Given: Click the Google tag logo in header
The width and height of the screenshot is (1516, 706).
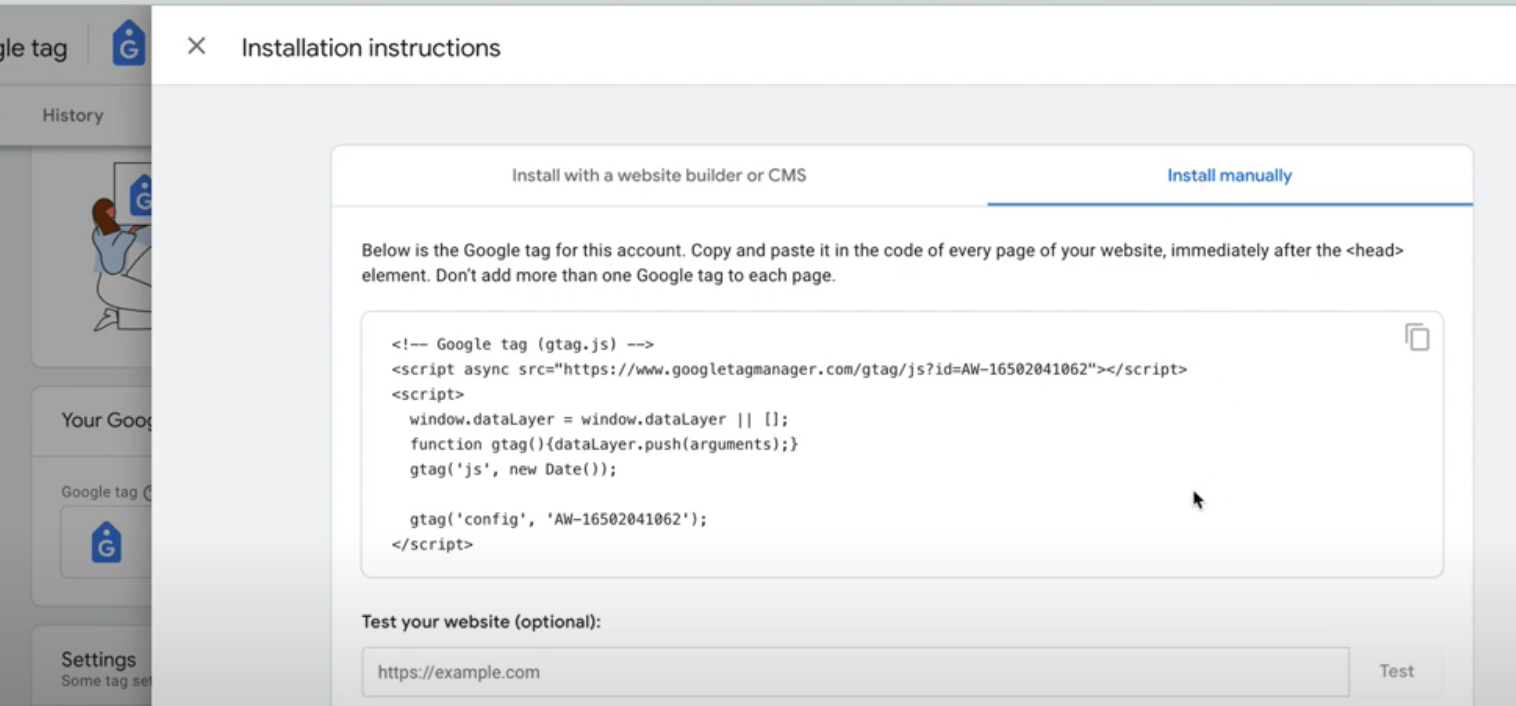Looking at the screenshot, I should click(129, 44).
